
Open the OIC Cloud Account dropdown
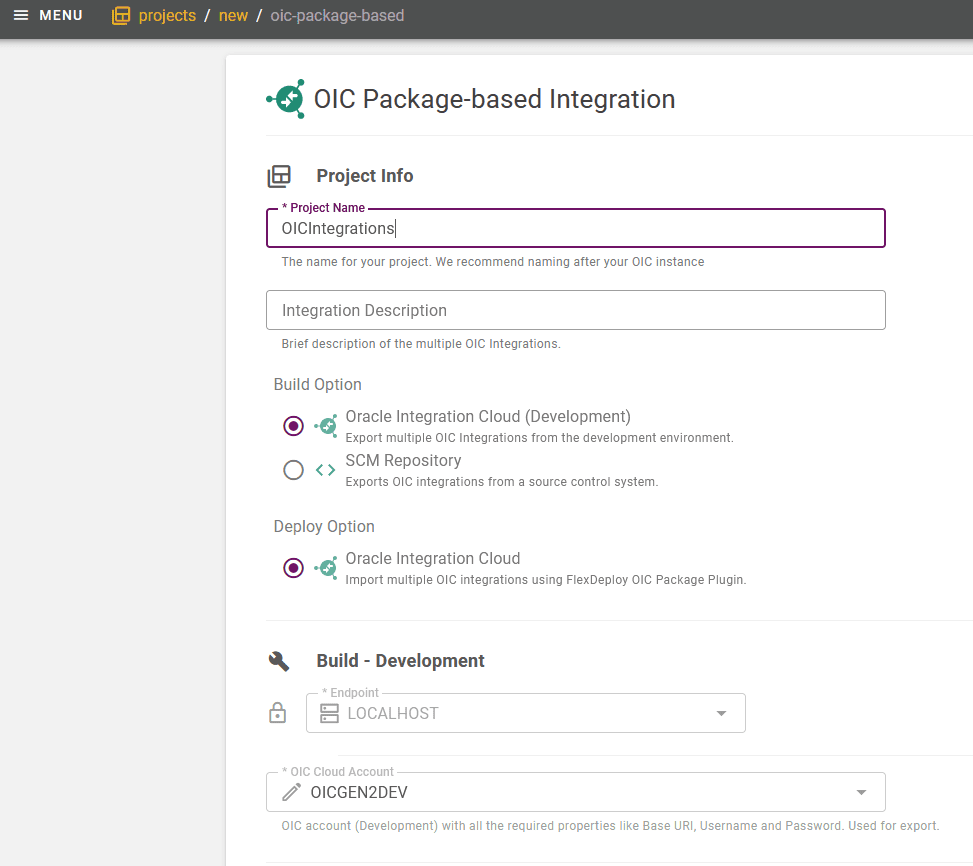tap(575, 792)
